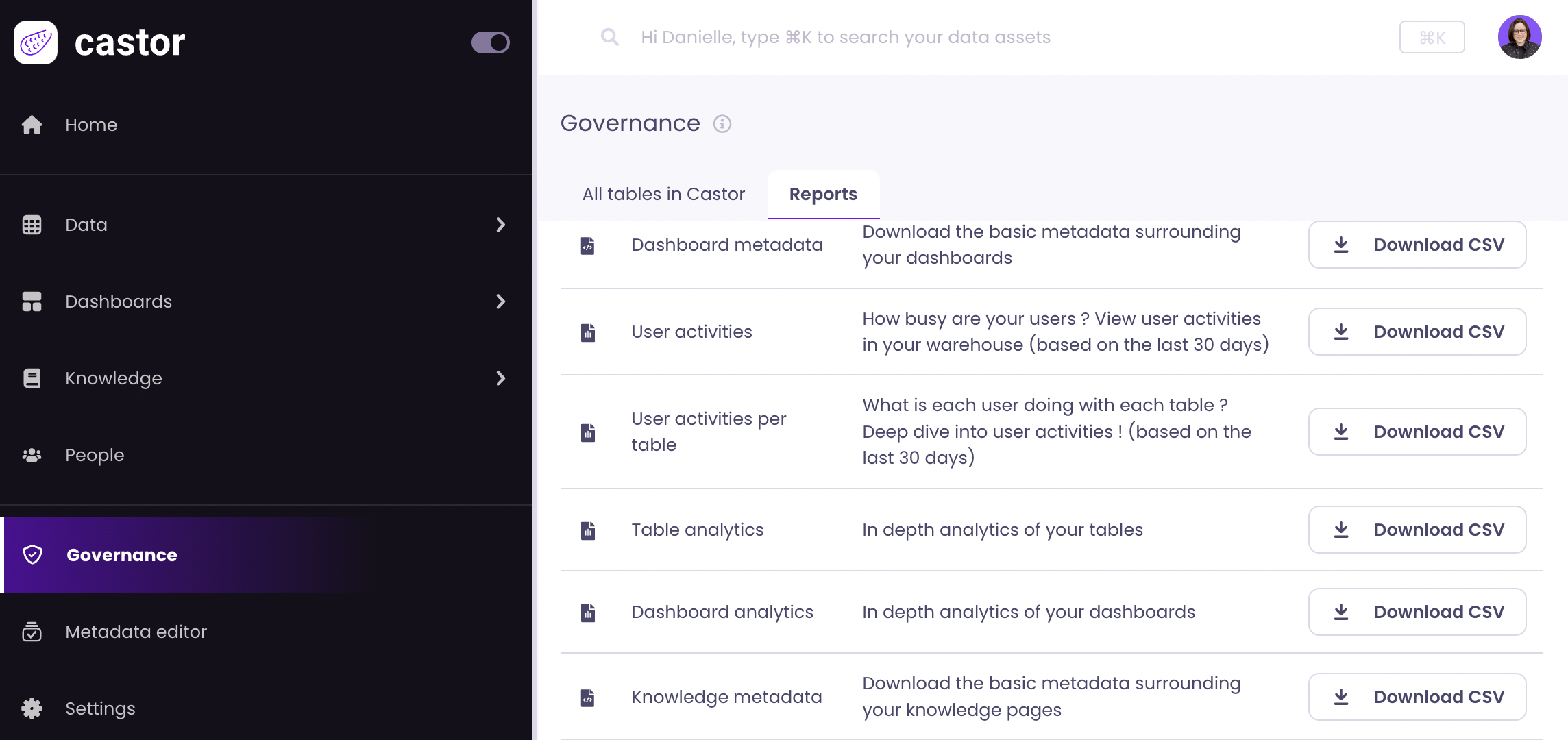Open the Metadata editor
The height and width of the screenshot is (740, 1568).
pos(136,632)
